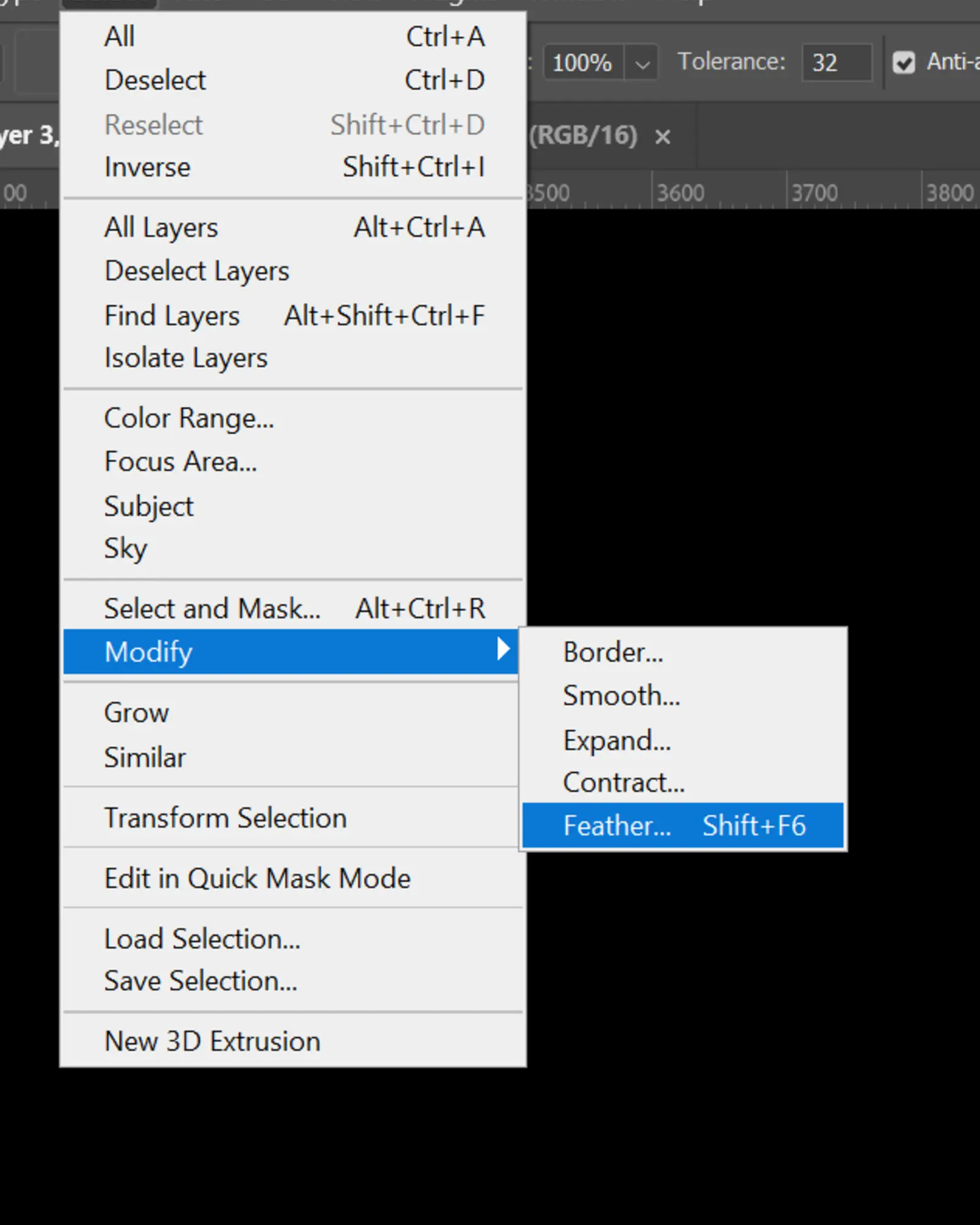Open Focus Area selection
The width and height of the screenshot is (980, 1225).
point(181,461)
